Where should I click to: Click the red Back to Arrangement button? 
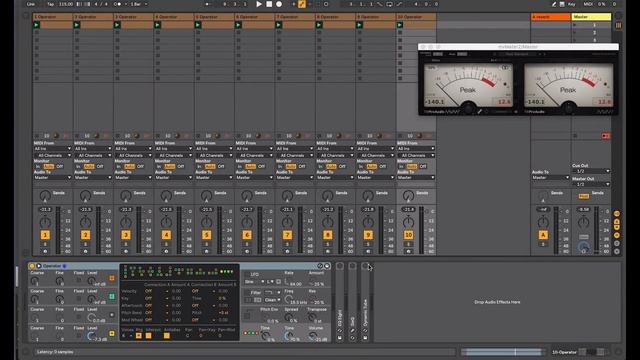[606, 136]
